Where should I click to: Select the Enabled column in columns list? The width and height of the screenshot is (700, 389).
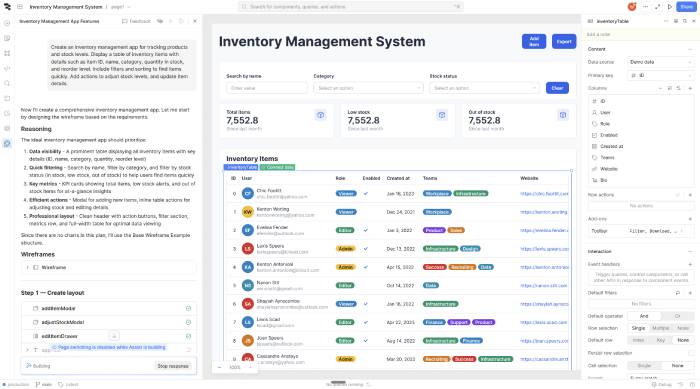click(x=641, y=135)
